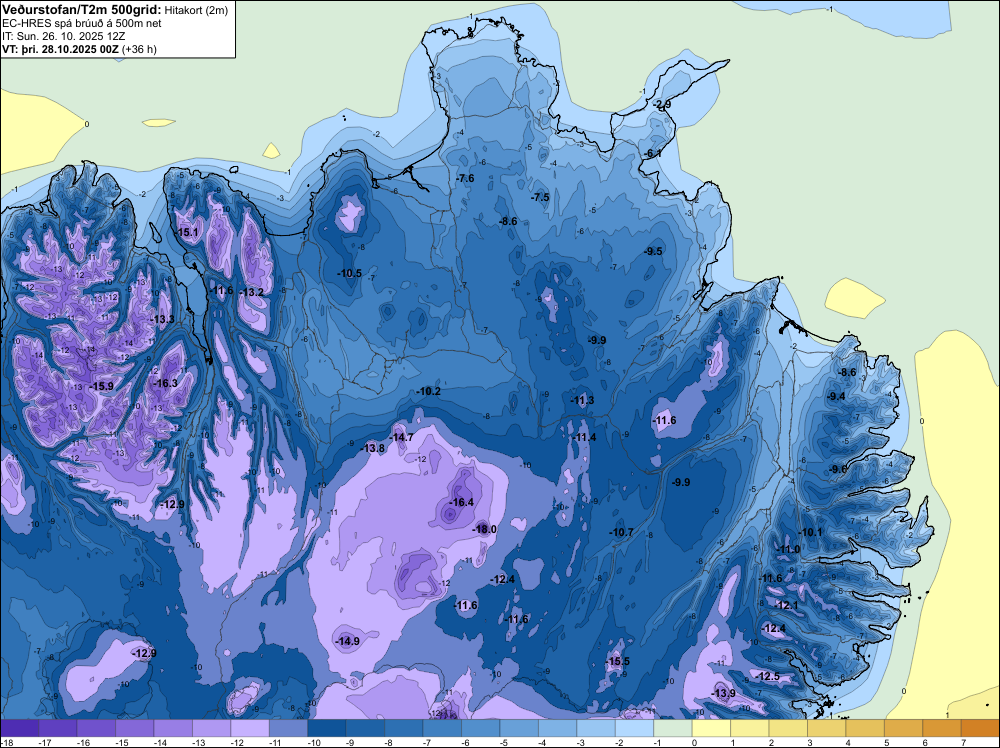Image resolution: width=1000 pixels, height=748 pixels.
Task: Click the -18.0 temperature label on the map
Action: point(485,529)
